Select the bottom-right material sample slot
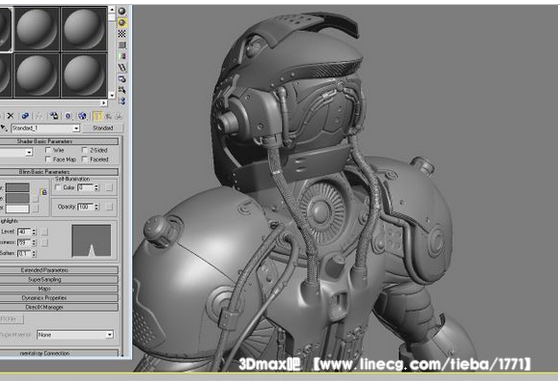 point(84,76)
